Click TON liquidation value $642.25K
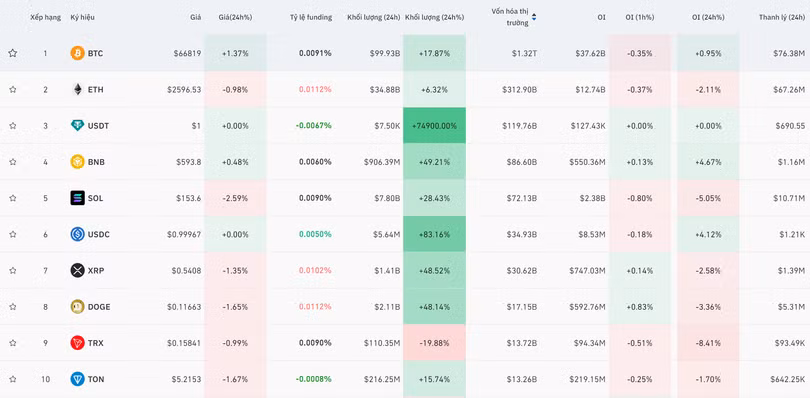Screen dimensions: 810x398 click(x=787, y=379)
